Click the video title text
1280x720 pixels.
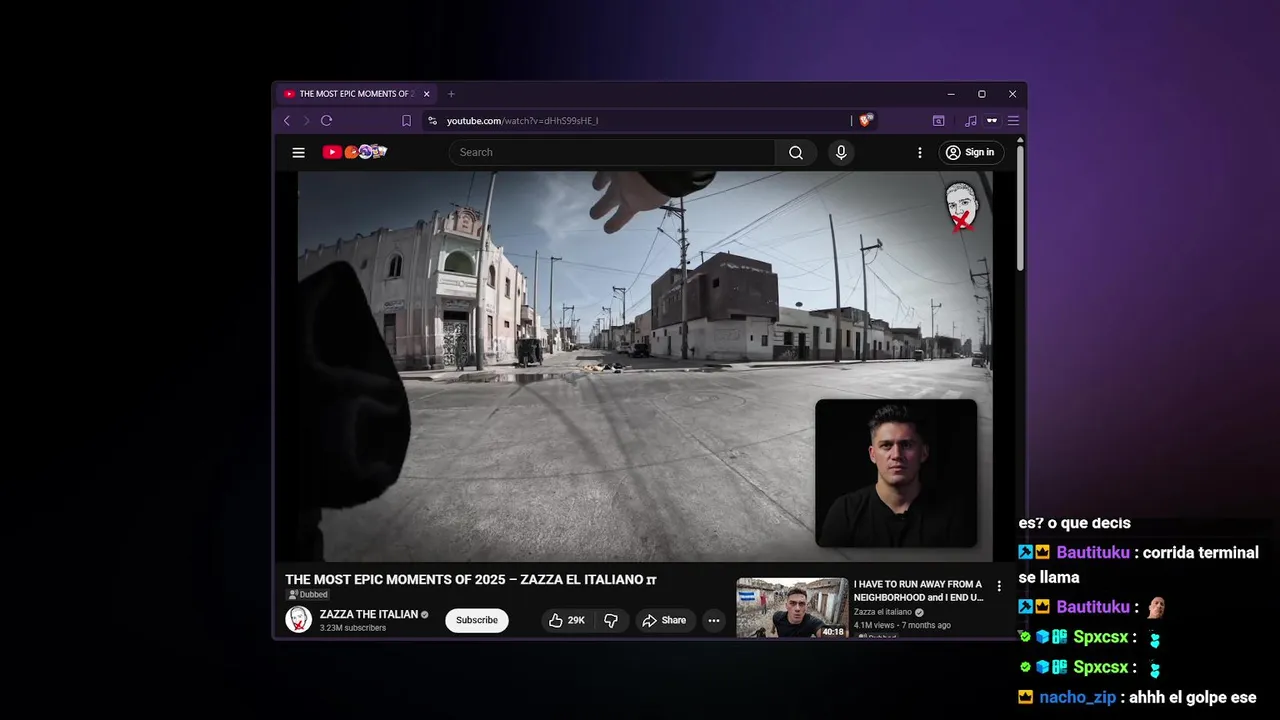point(470,579)
